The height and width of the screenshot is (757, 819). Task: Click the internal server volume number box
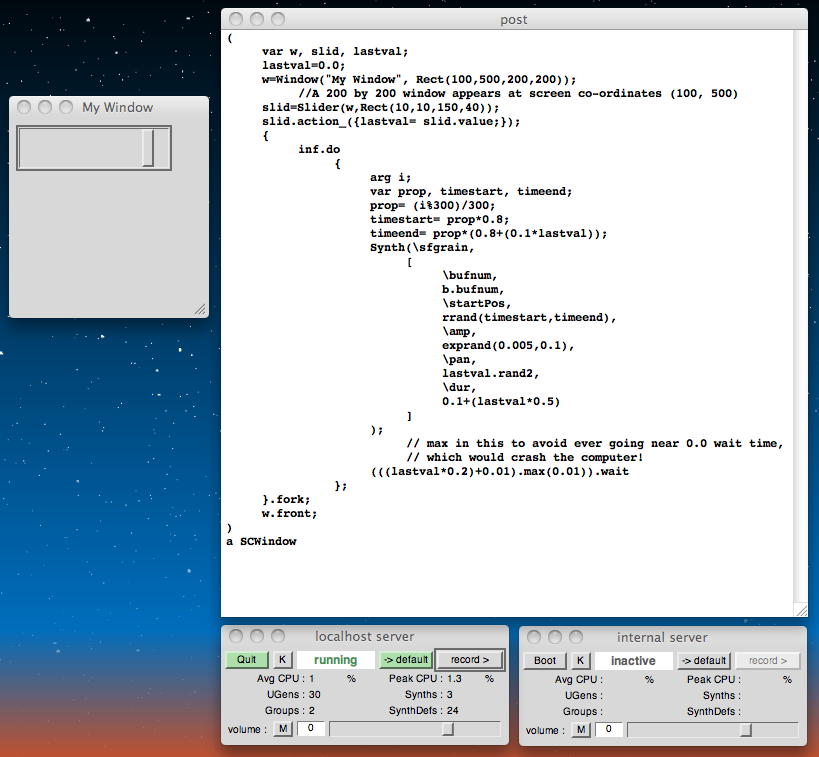(608, 730)
